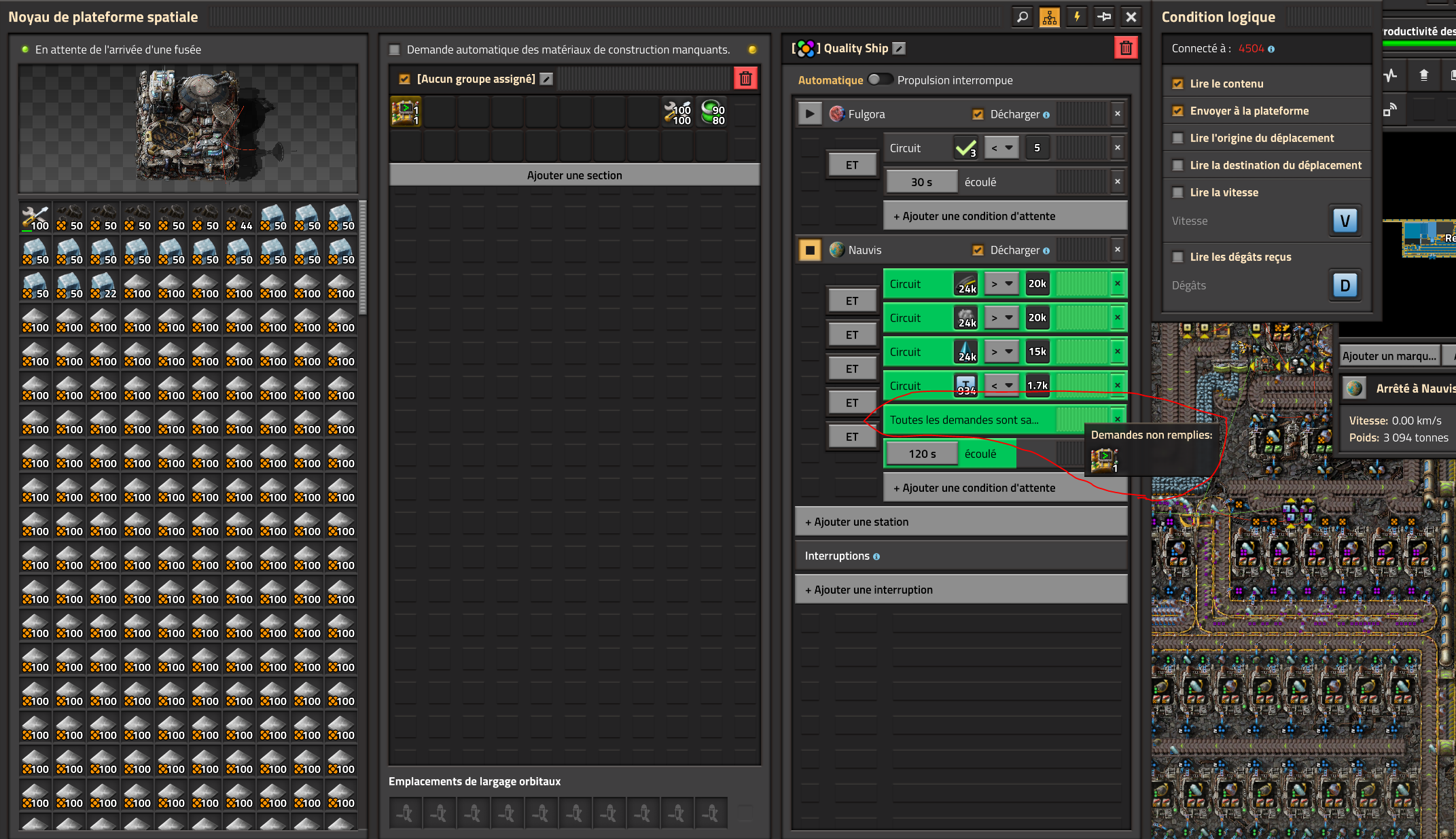Click the Ajouter un marqu... button
Viewport: 1456px width, 839px height.
coord(1389,356)
